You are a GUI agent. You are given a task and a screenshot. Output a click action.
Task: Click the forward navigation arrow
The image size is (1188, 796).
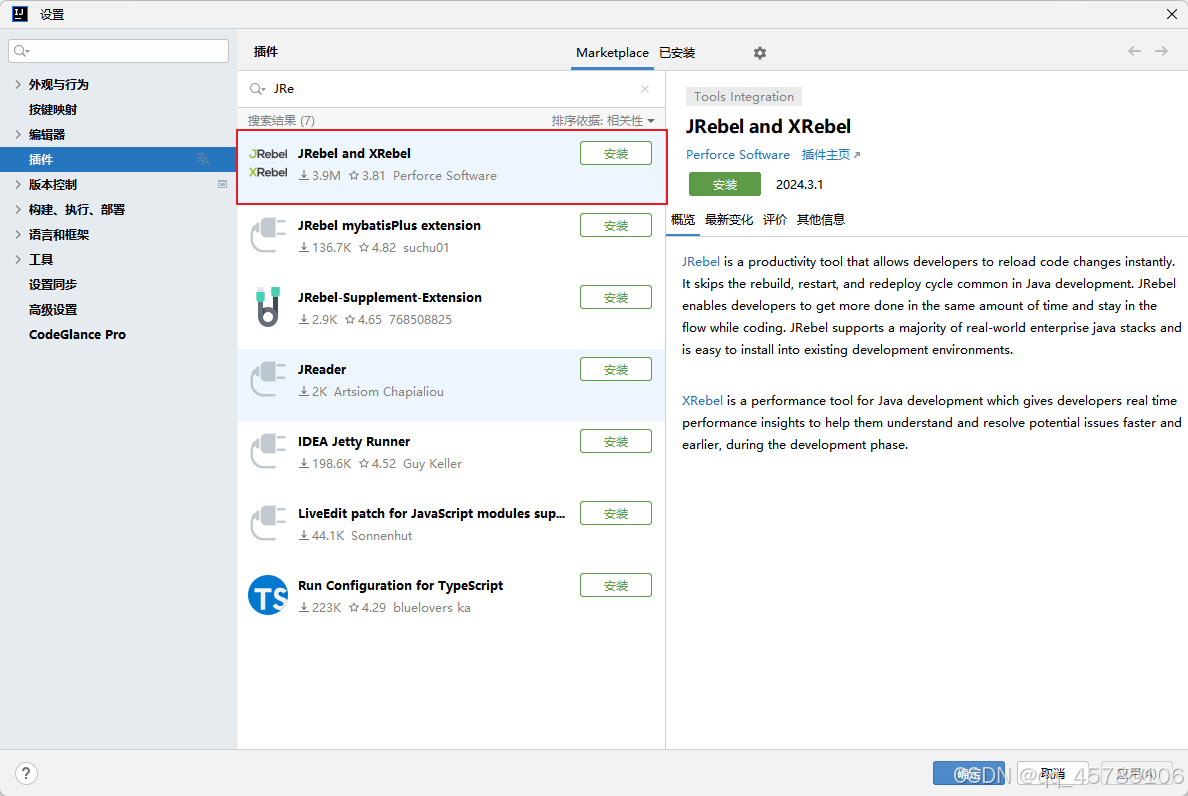point(1161,51)
